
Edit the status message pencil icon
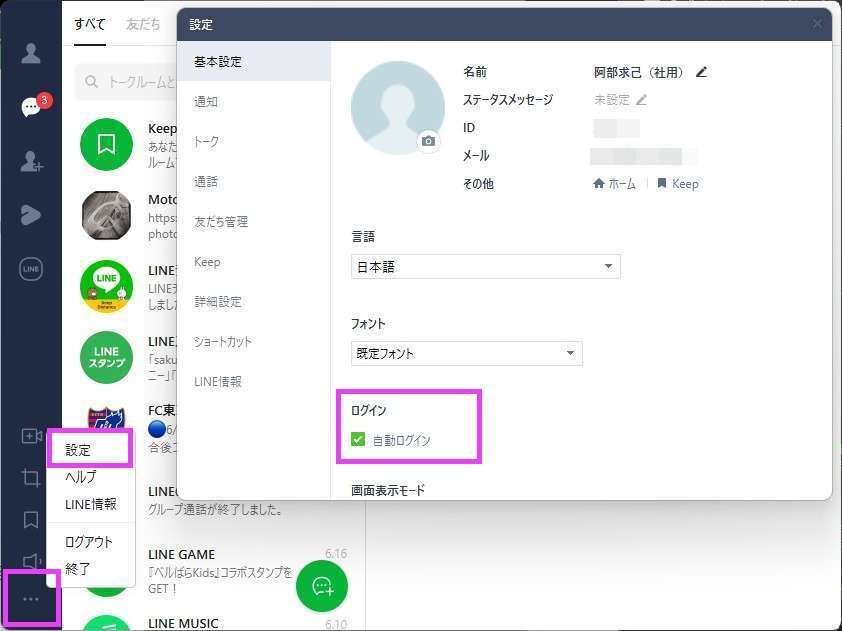point(641,99)
